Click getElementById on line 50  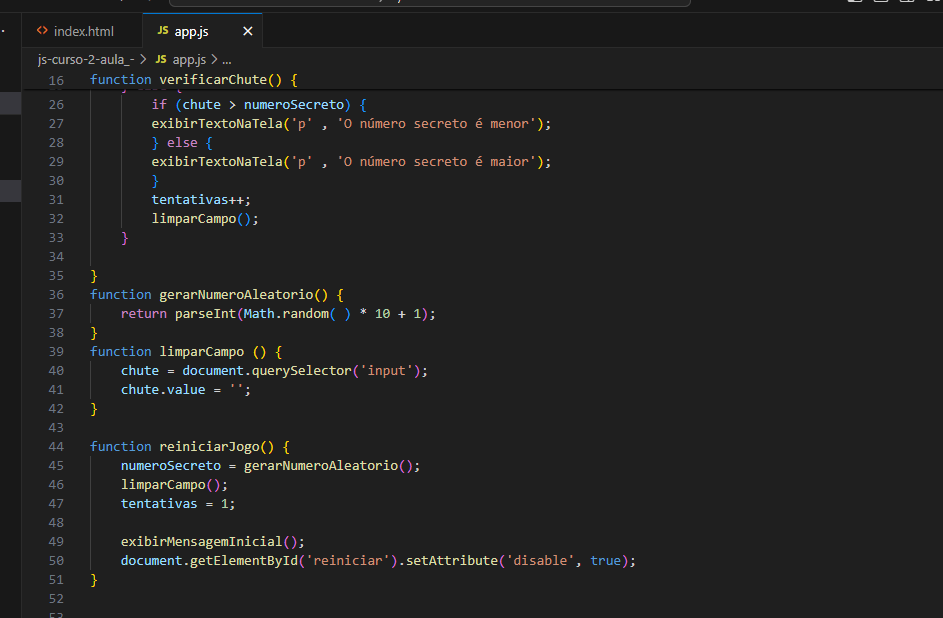[x=244, y=561]
